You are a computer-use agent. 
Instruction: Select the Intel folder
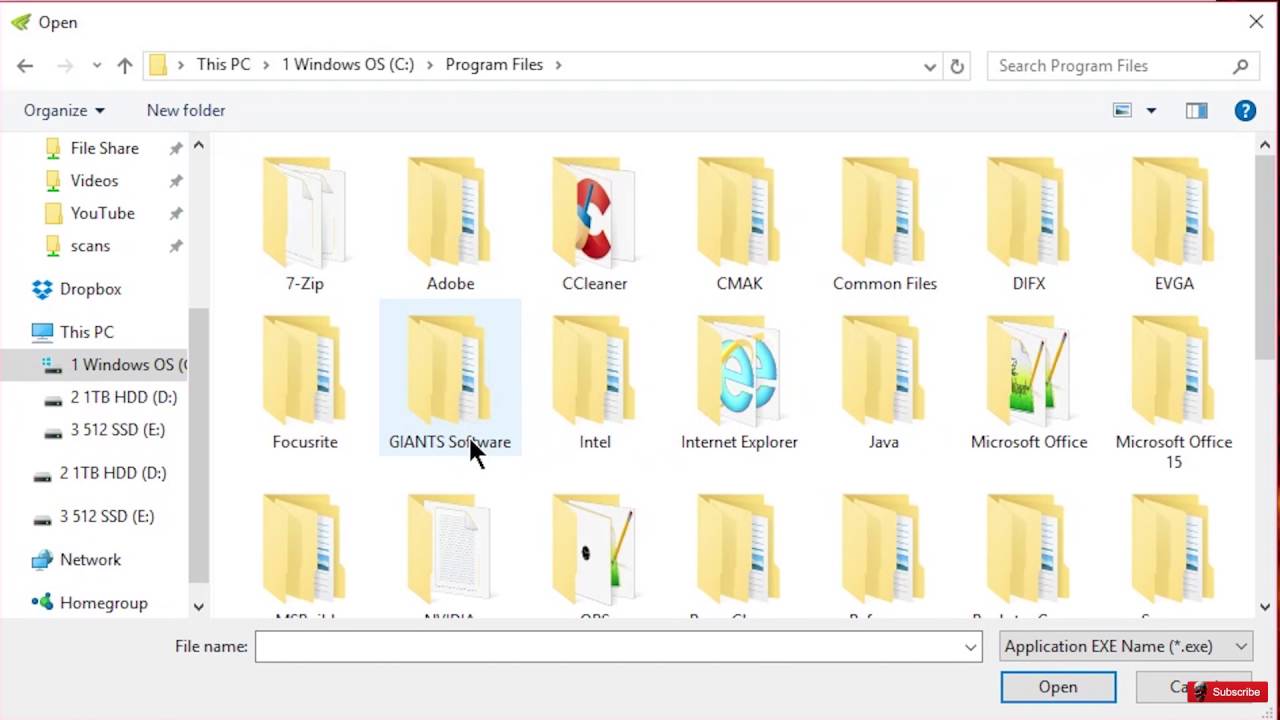pos(595,382)
